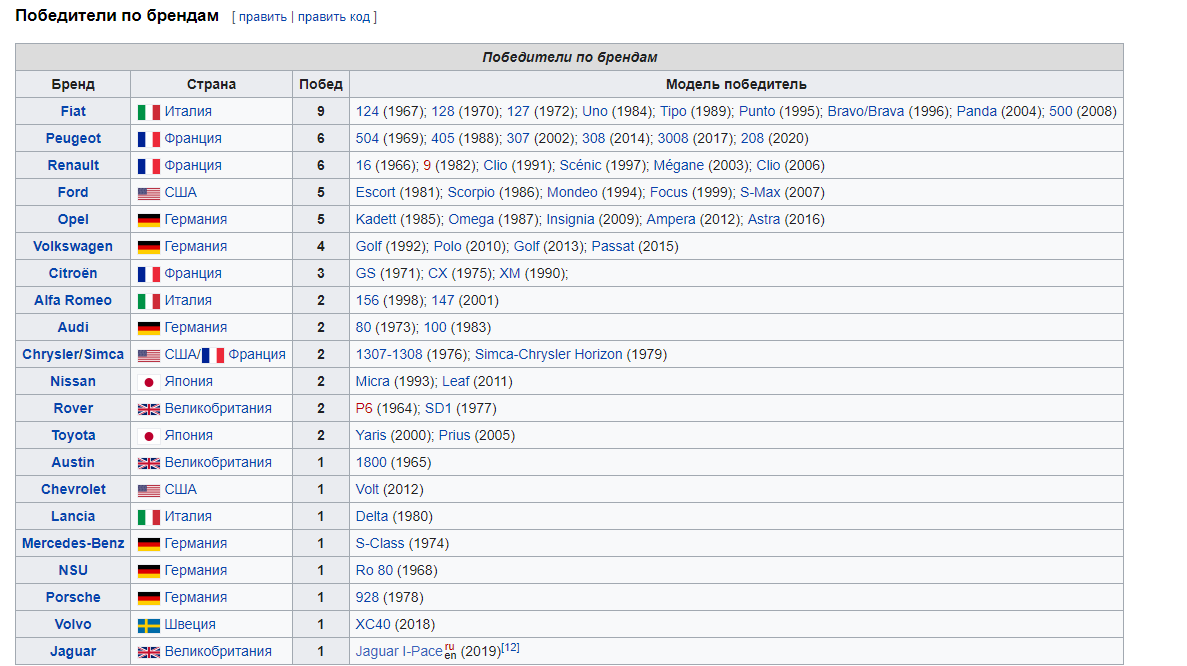Click the Japanese flag icon in Toyota row
The image size is (1187, 666).
[x=148, y=436]
